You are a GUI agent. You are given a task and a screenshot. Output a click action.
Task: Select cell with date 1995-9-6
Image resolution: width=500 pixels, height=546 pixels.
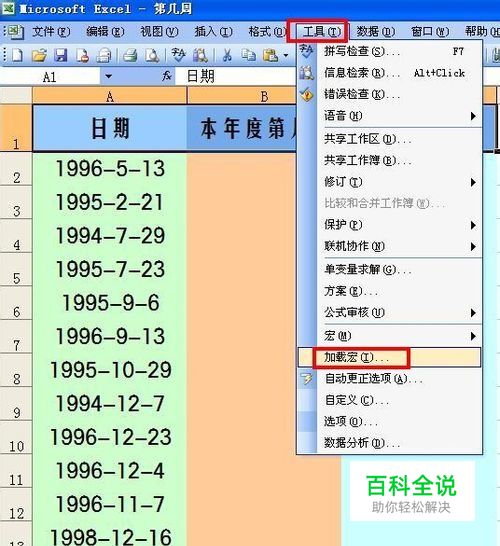110,303
